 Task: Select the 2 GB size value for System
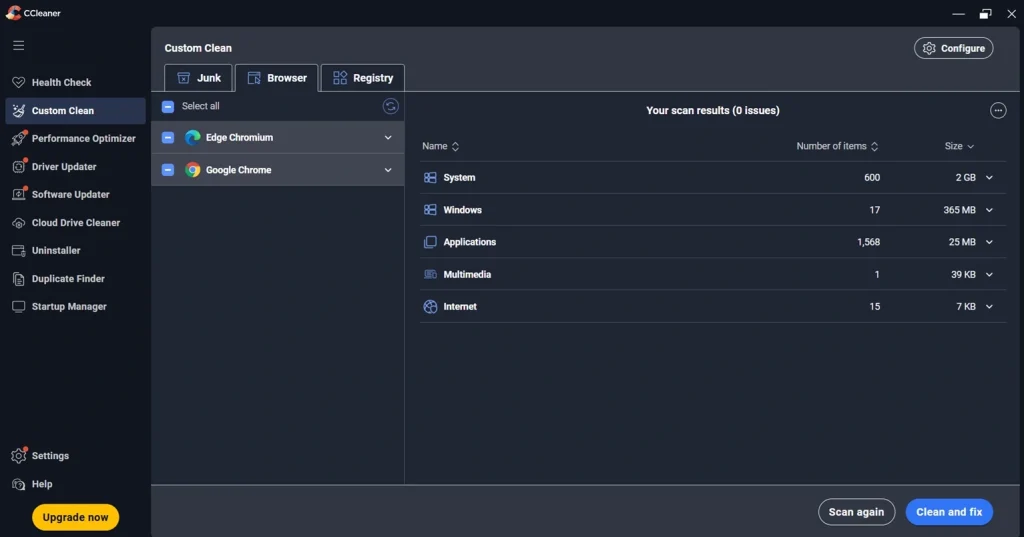pos(965,178)
